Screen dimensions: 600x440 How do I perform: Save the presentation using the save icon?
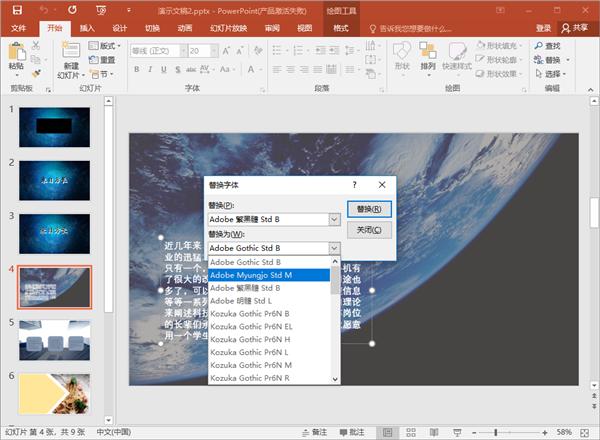pyautogui.click(x=17, y=10)
